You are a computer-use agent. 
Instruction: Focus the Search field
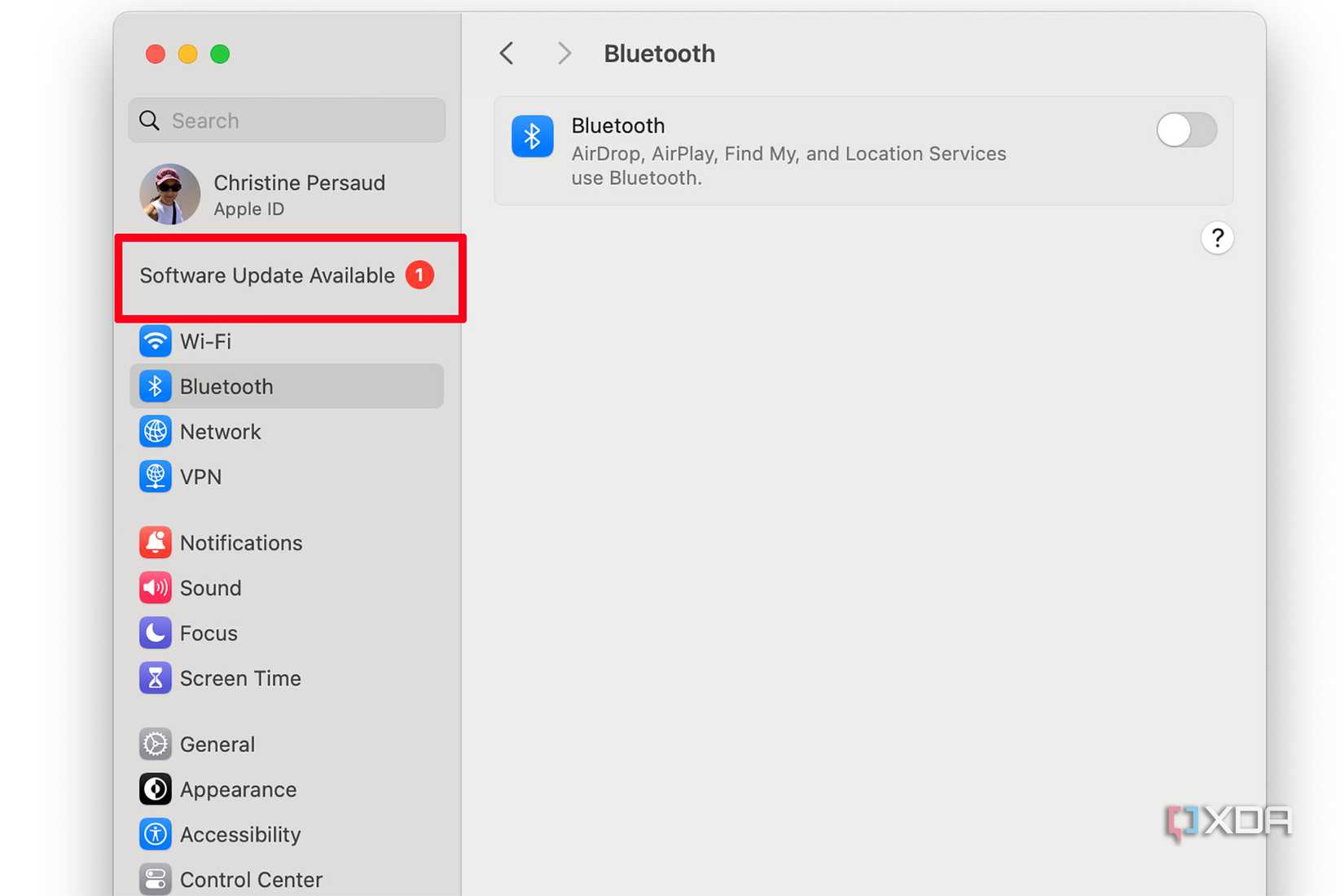pos(287,121)
